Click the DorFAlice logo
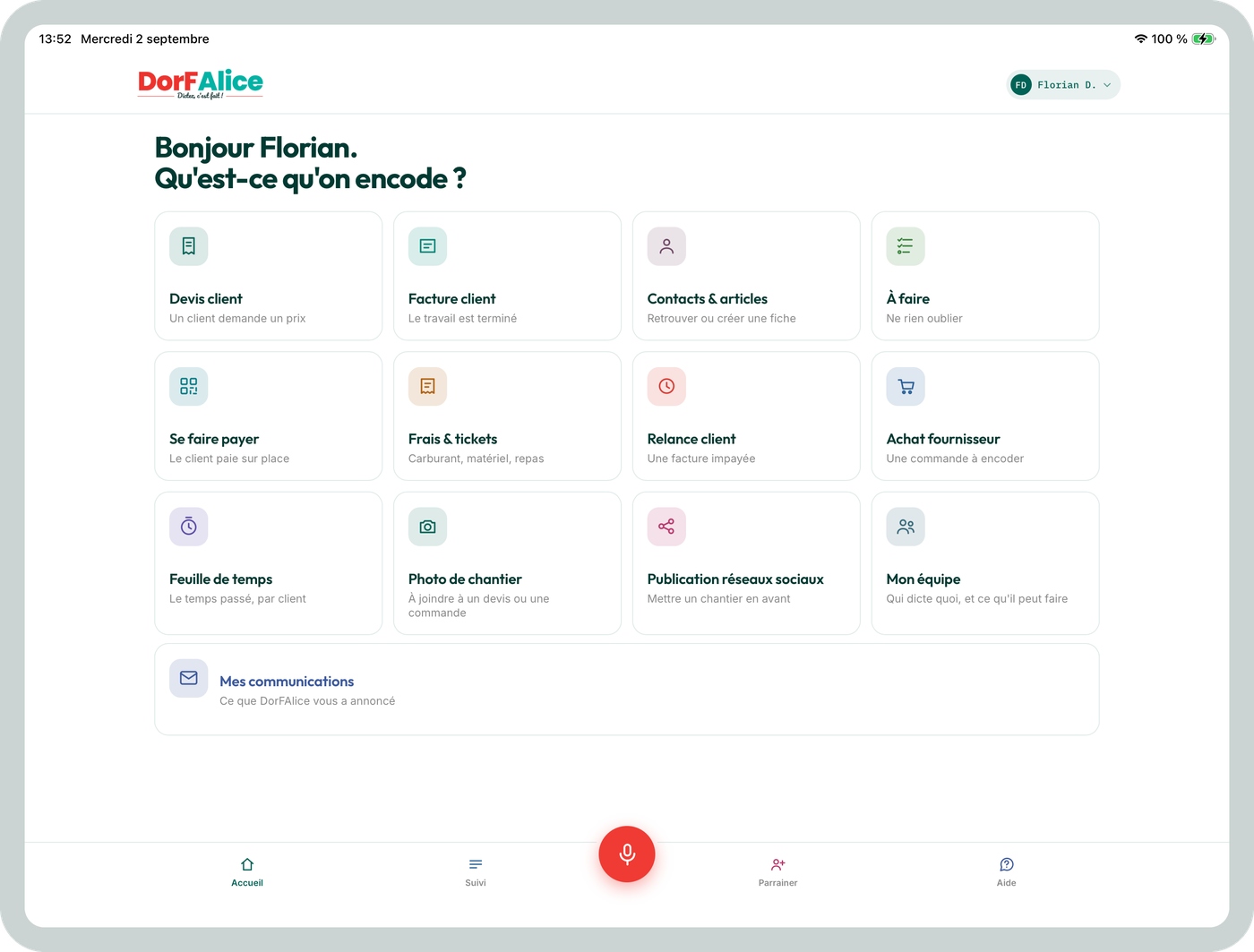Viewport: 1254px width, 952px height. (201, 84)
